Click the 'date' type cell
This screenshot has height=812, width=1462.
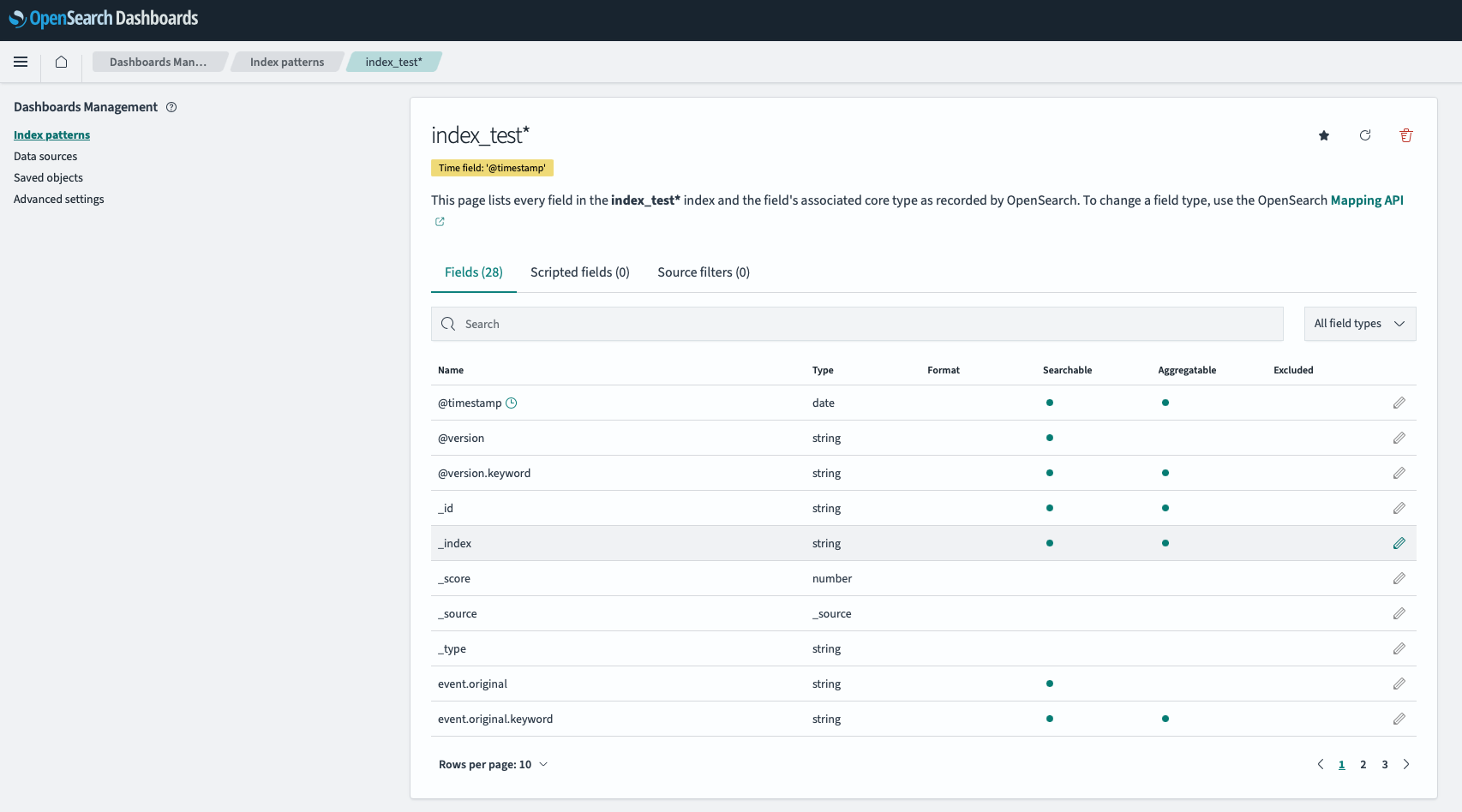pos(824,403)
